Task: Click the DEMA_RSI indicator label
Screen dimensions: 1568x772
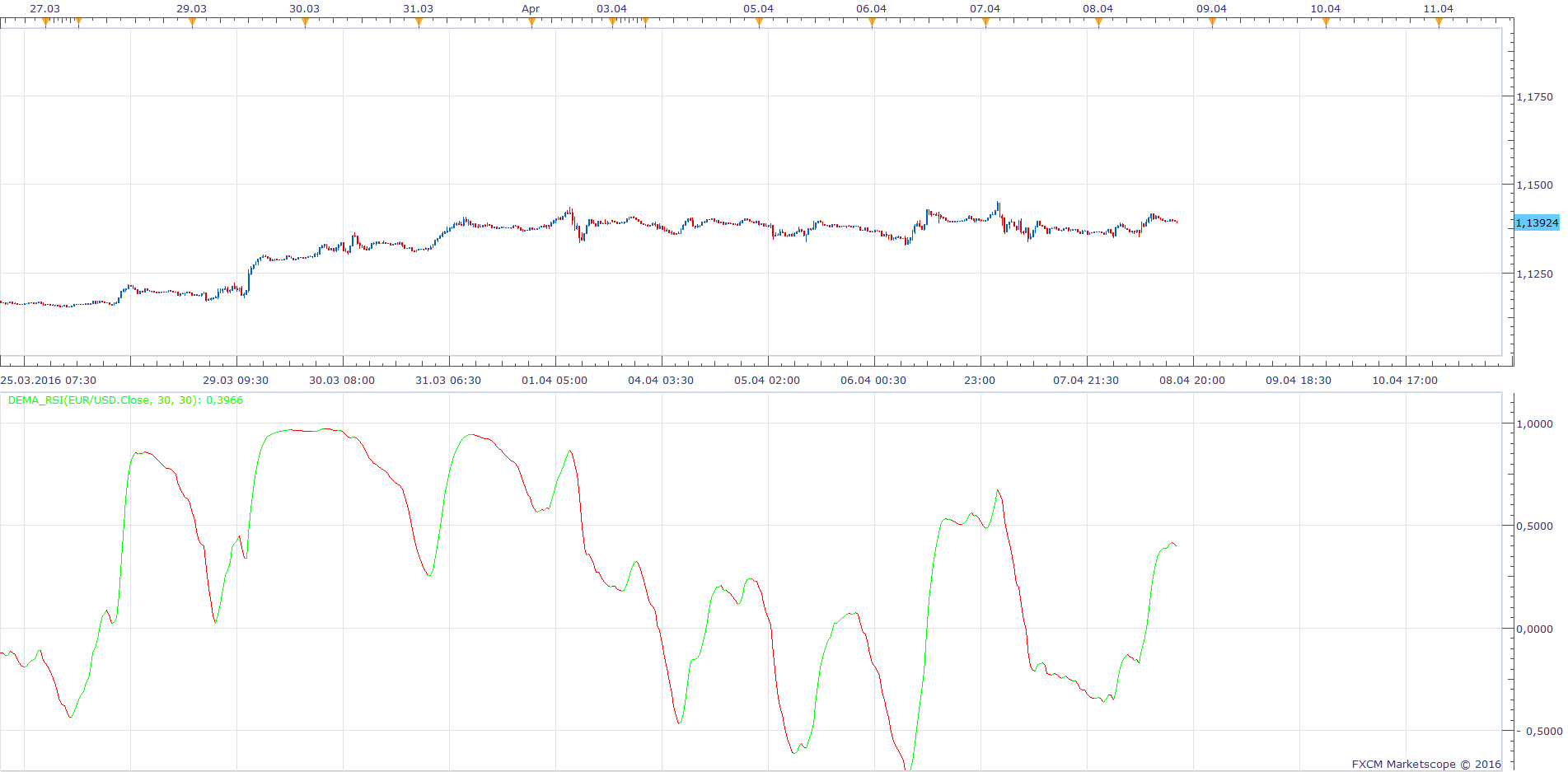Action: pyautogui.click(x=125, y=400)
